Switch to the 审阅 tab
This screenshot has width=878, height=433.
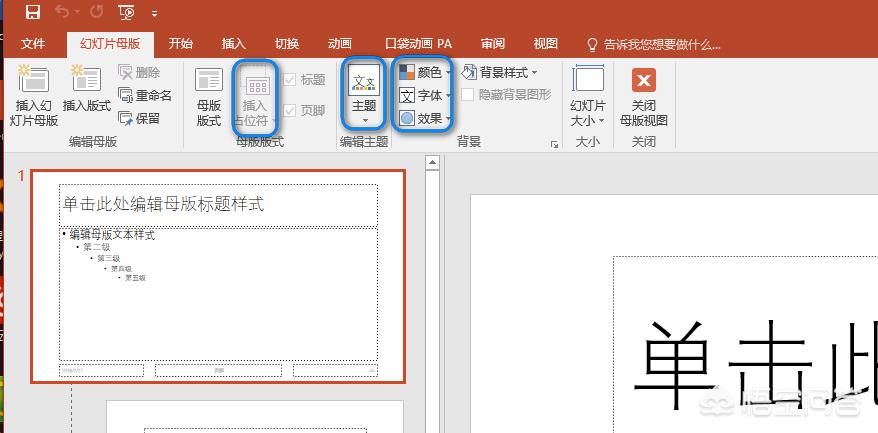pos(493,44)
